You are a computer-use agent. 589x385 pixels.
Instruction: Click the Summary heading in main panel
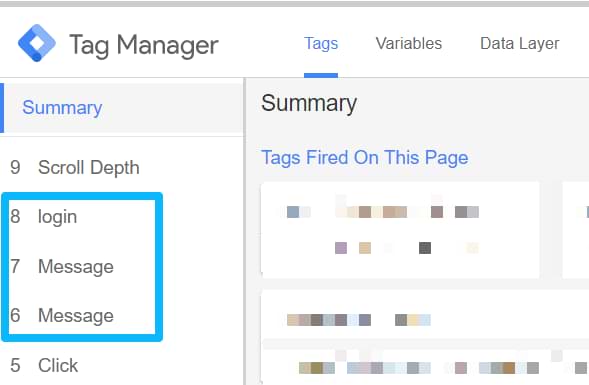click(x=309, y=103)
